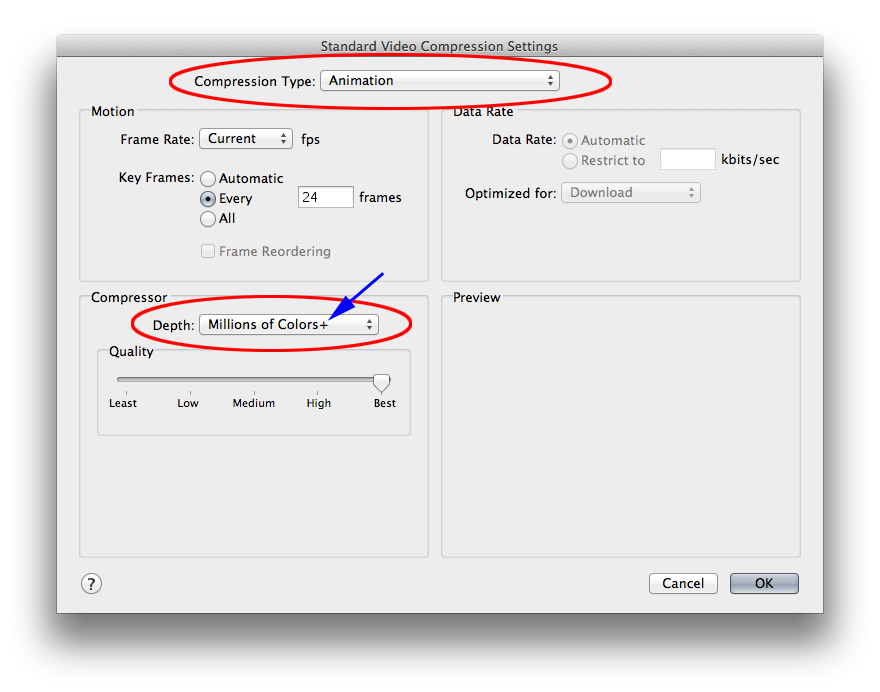Click the Best label on Quality slider

(x=385, y=403)
